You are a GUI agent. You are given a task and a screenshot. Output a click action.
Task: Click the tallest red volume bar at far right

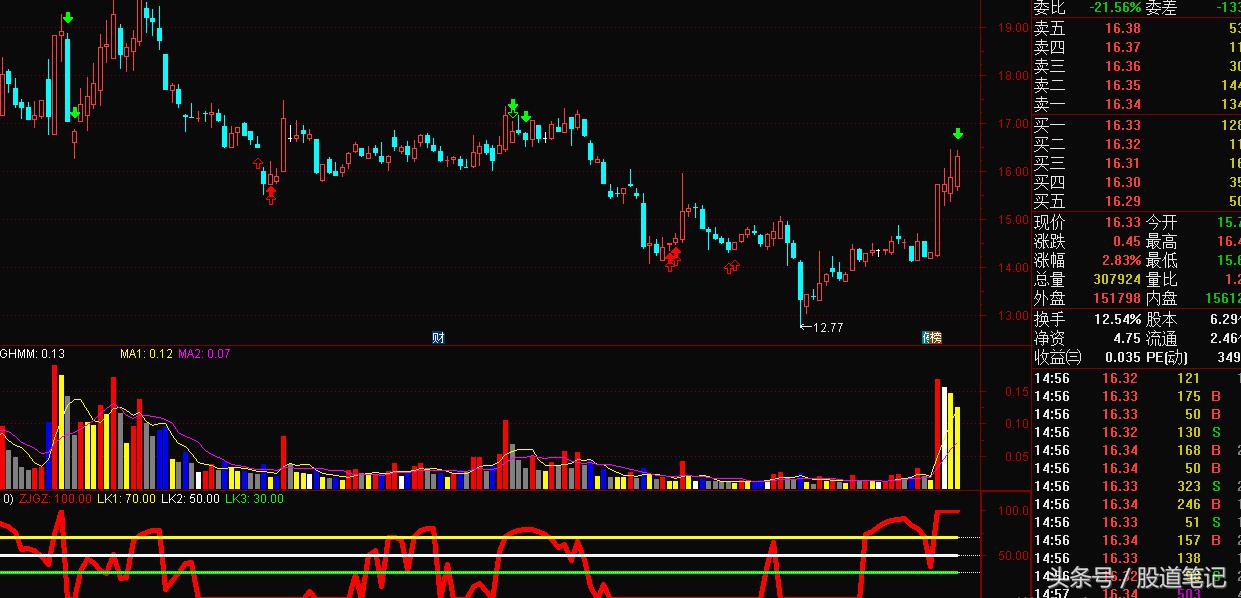[x=938, y=434]
